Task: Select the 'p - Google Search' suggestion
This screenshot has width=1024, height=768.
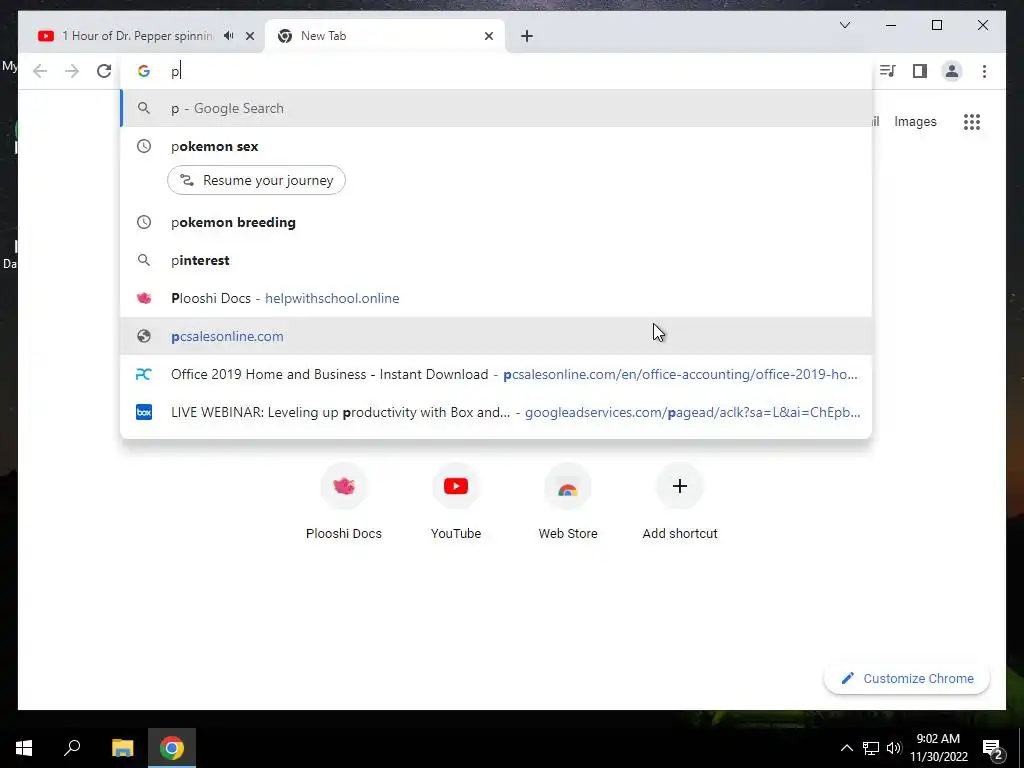Action: 496,108
